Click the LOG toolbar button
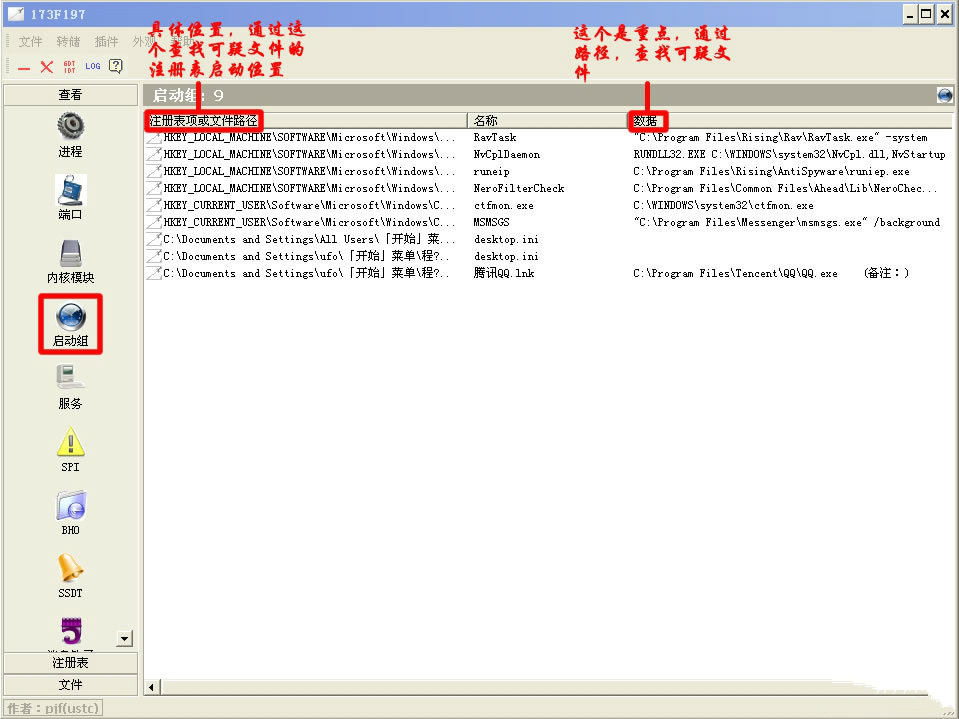The image size is (959, 719). point(93,66)
